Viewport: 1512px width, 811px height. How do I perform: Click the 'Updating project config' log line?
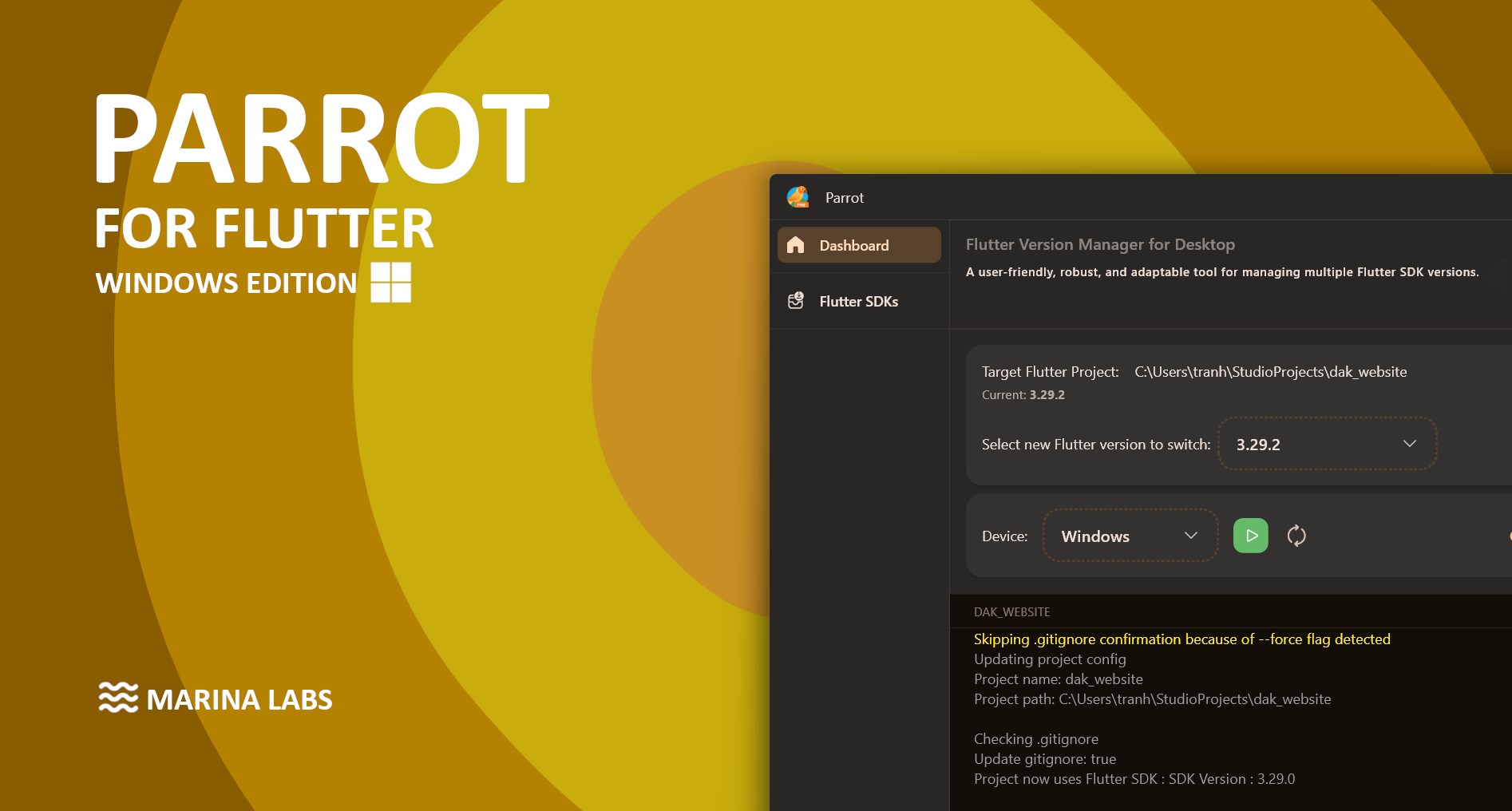tap(1050, 659)
